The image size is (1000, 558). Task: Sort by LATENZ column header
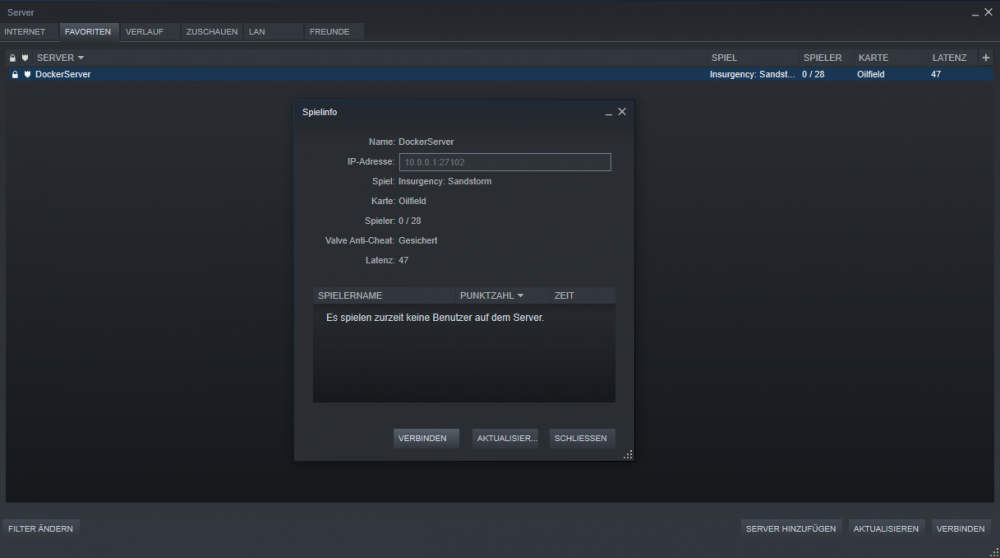pos(950,58)
